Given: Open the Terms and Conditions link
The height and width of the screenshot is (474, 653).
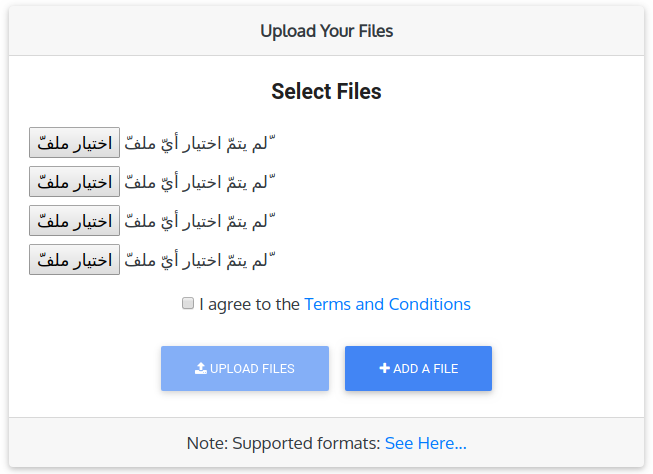Looking at the screenshot, I should pos(387,304).
